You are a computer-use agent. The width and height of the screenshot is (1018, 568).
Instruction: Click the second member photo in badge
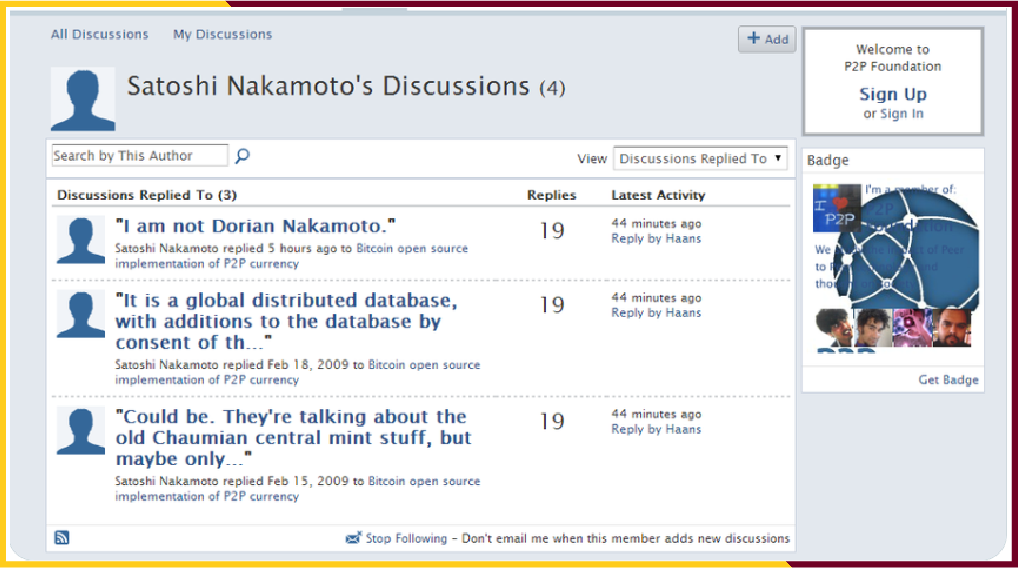coord(873,328)
